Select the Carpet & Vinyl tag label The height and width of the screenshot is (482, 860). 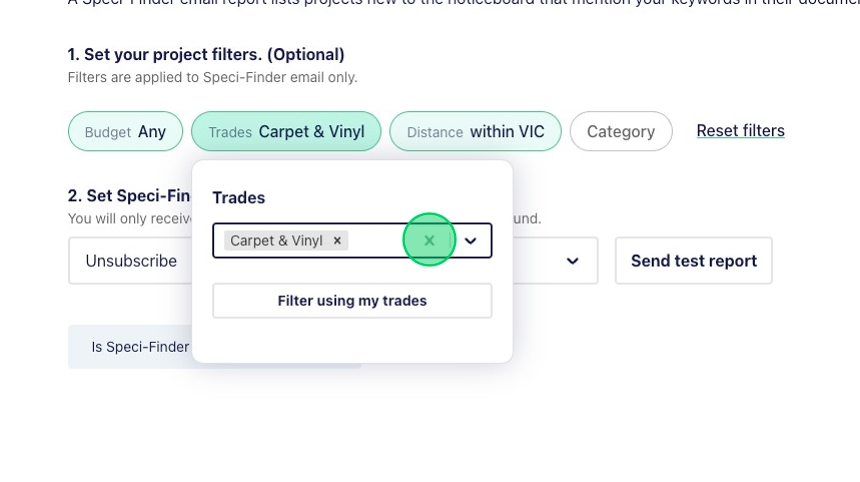(276, 241)
